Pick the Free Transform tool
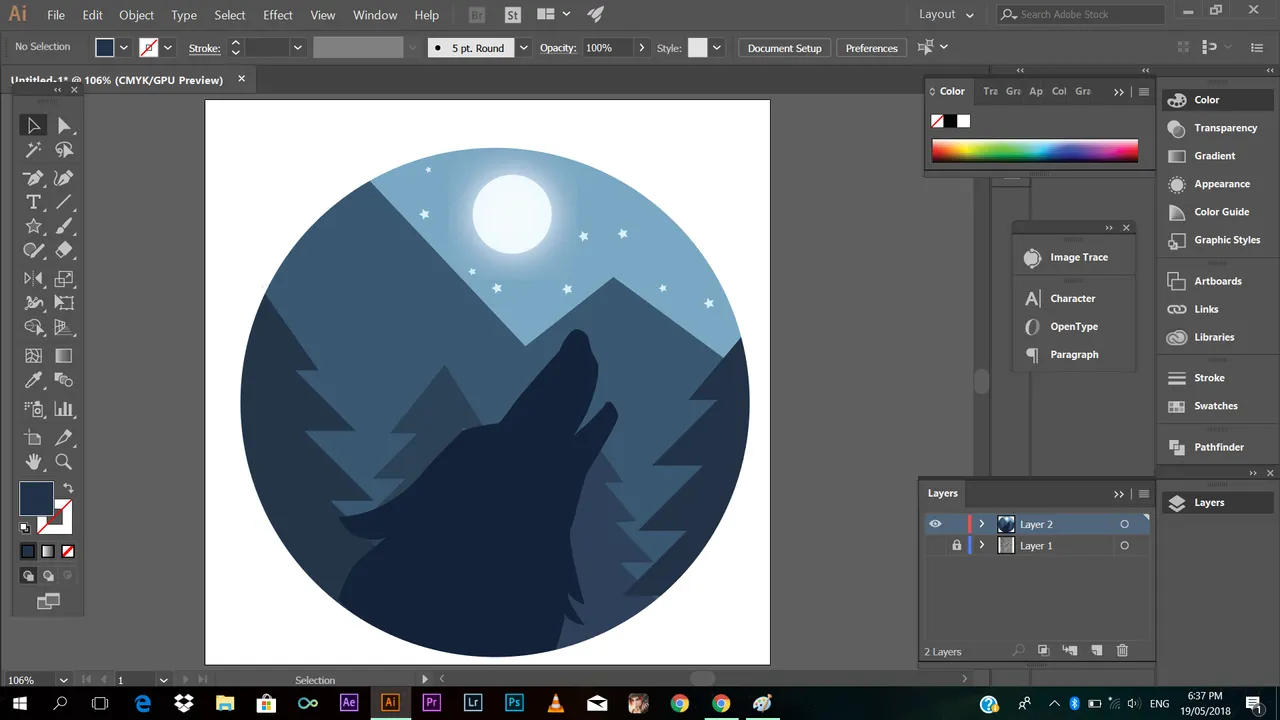This screenshot has width=1280, height=720. 64,303
